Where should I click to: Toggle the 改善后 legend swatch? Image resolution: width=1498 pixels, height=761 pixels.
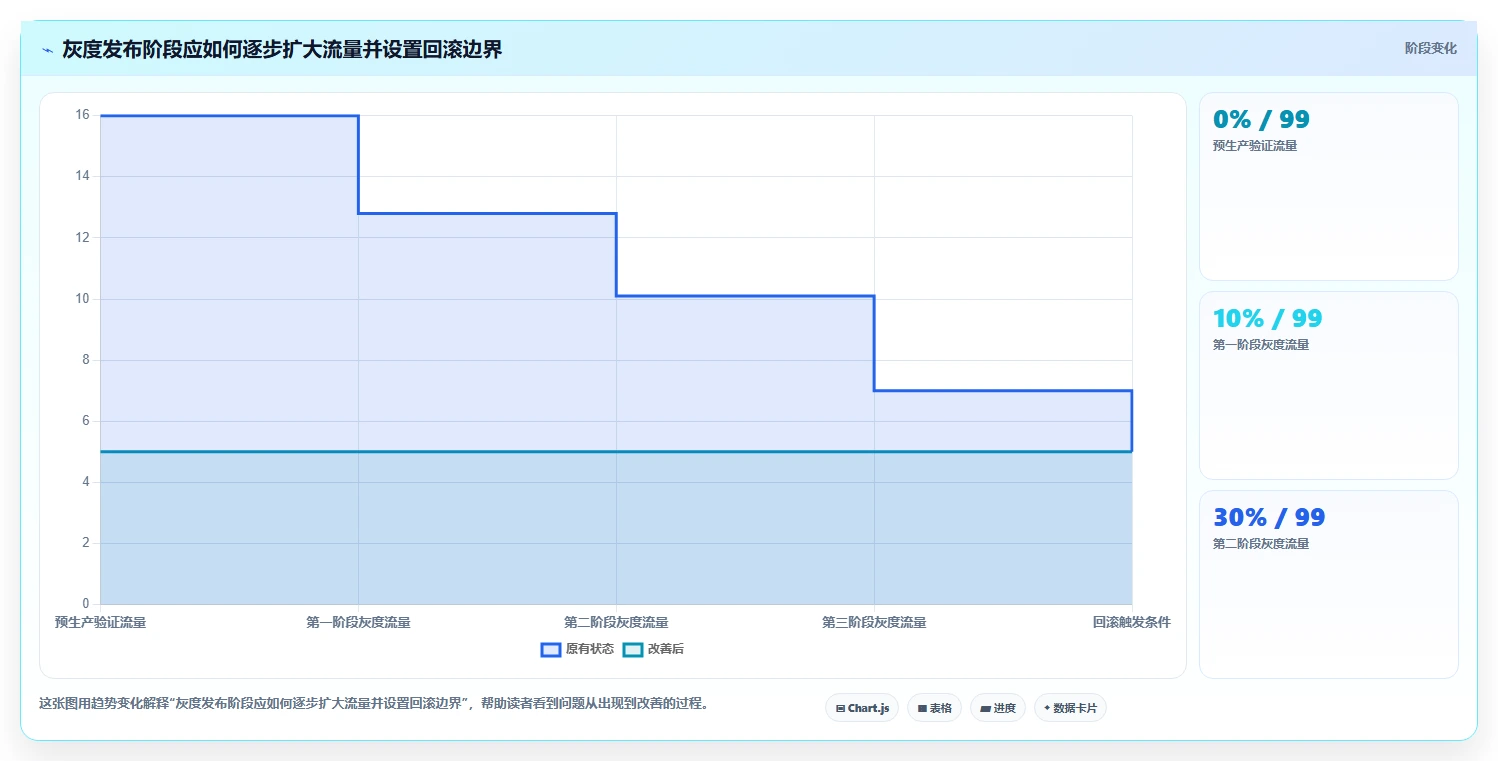click(632, 649)
